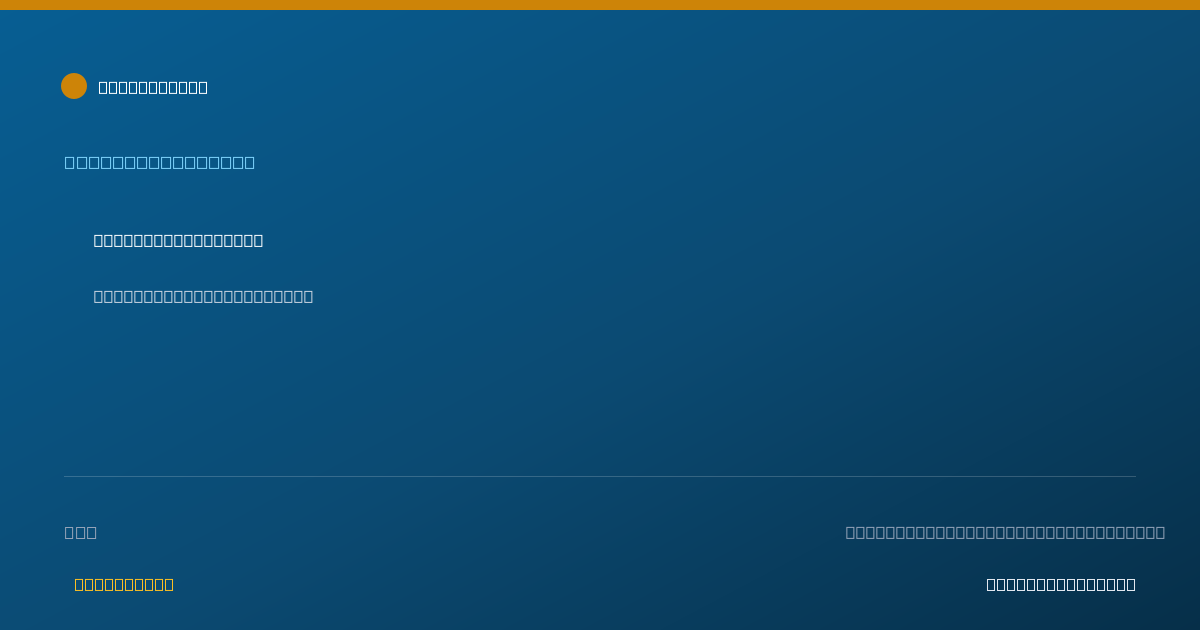This screenshot has width=1200, height=630.
Task: Click the light blue subtitle heading
Action: coord(160,162)
